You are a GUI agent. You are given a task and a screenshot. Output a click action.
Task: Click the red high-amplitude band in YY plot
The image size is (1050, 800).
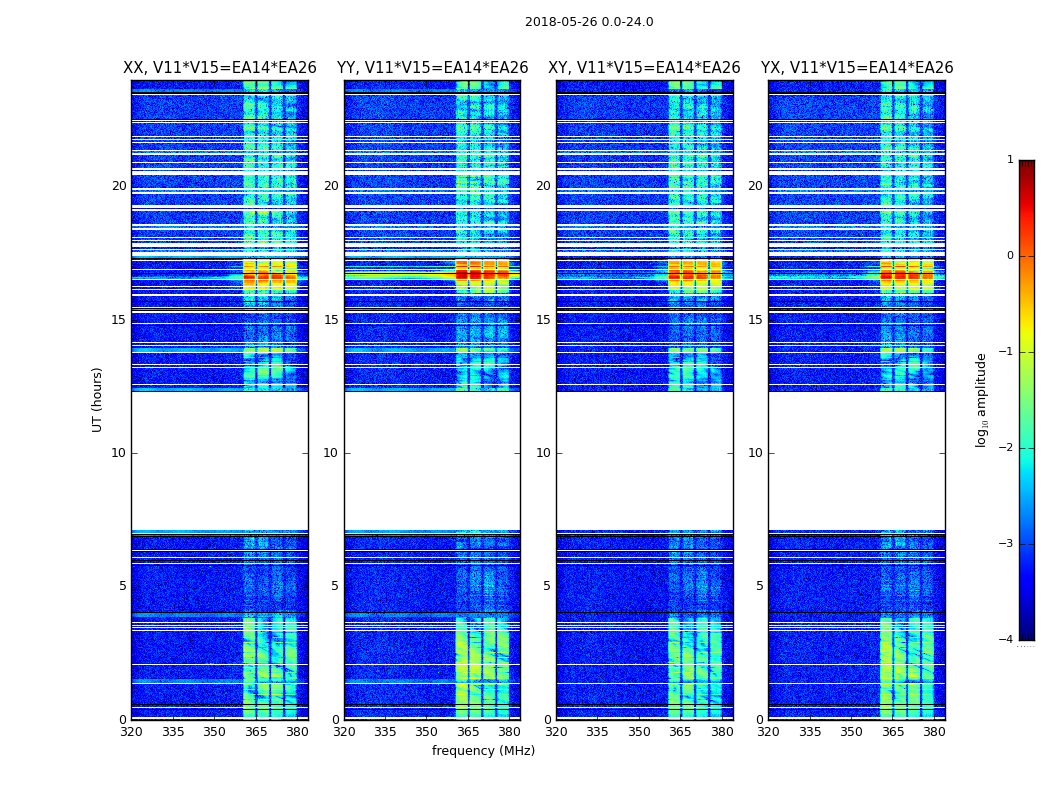tap(482, 273)
